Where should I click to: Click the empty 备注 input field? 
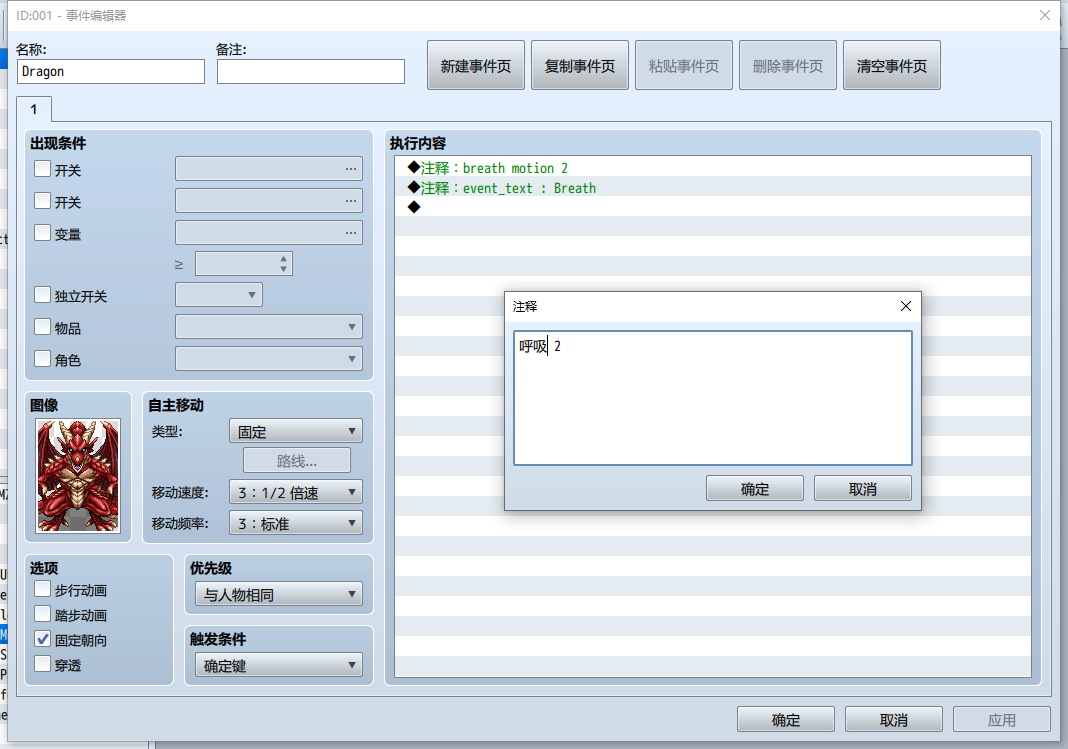click(x=311, y=71)
